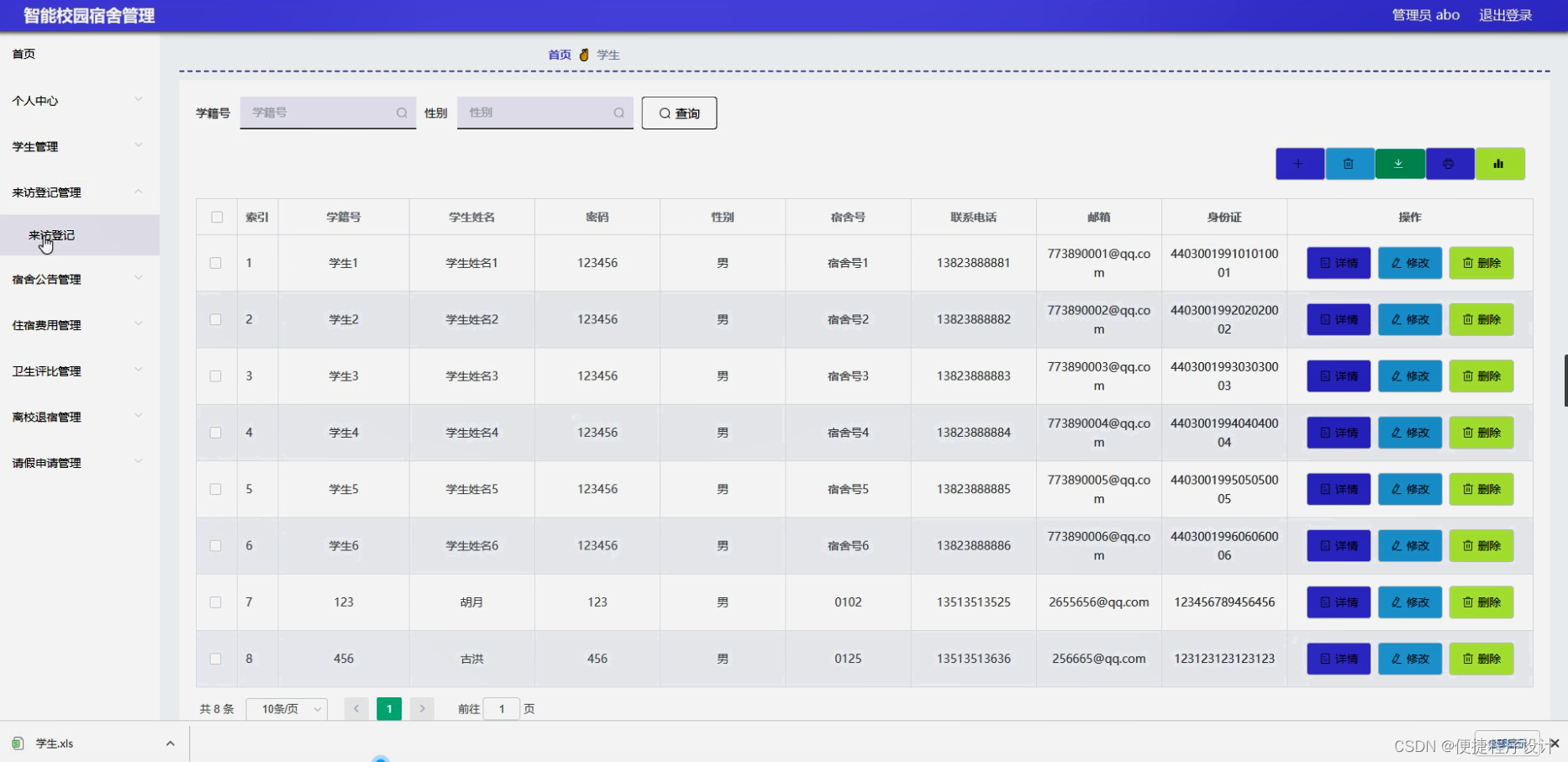Click the next page arrow

422,709
